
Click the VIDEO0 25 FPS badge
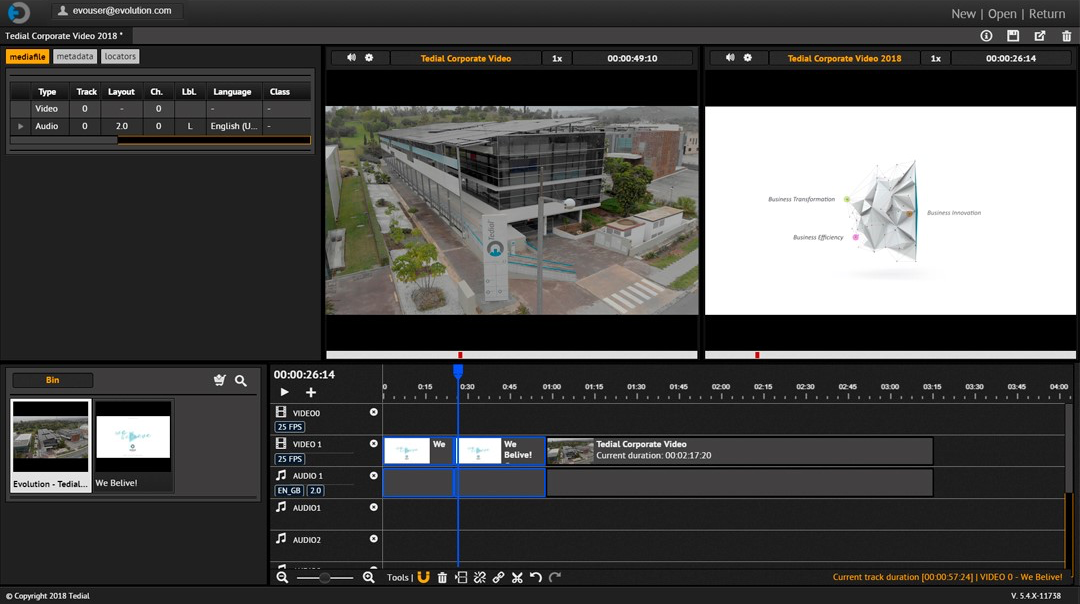click(290, 427)
